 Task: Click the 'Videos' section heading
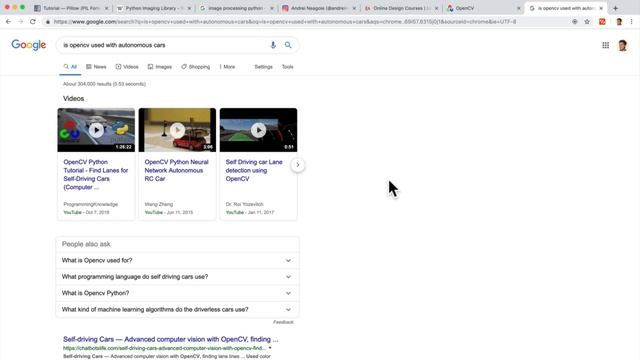point(73,99)
